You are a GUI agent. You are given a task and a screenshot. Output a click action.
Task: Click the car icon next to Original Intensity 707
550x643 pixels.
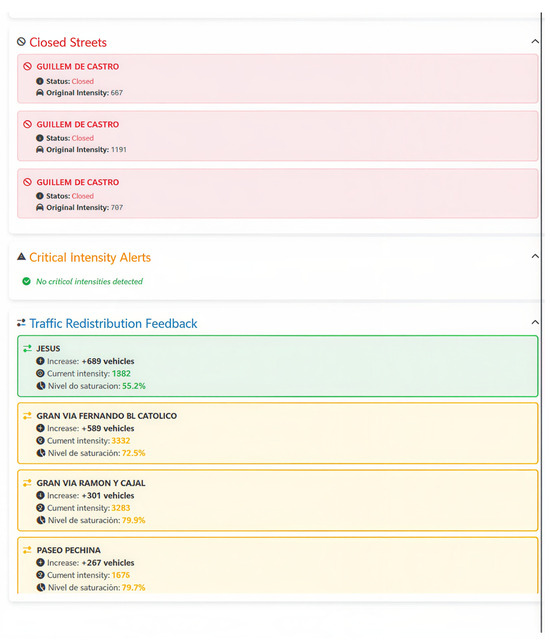click(40, 207)
